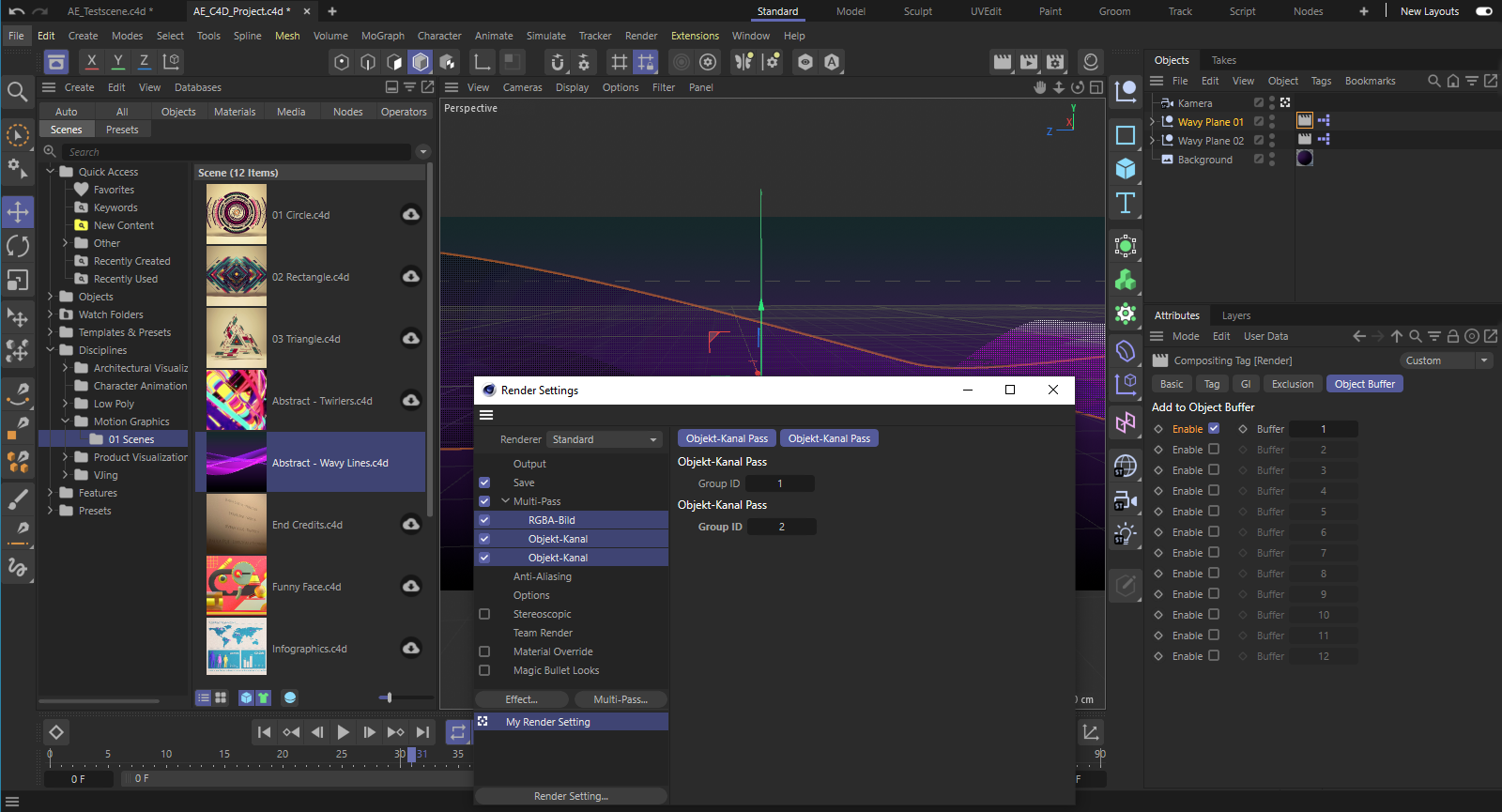Toggle Z axis lock icon

(144, 61)
